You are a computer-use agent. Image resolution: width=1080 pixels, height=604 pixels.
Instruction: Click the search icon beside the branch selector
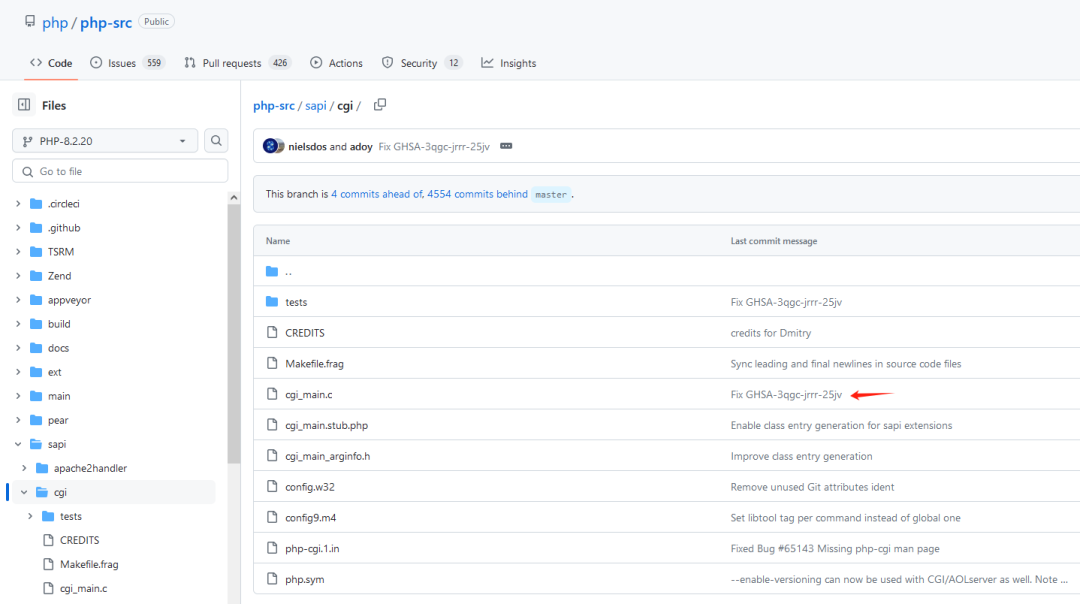click(216, 140)
